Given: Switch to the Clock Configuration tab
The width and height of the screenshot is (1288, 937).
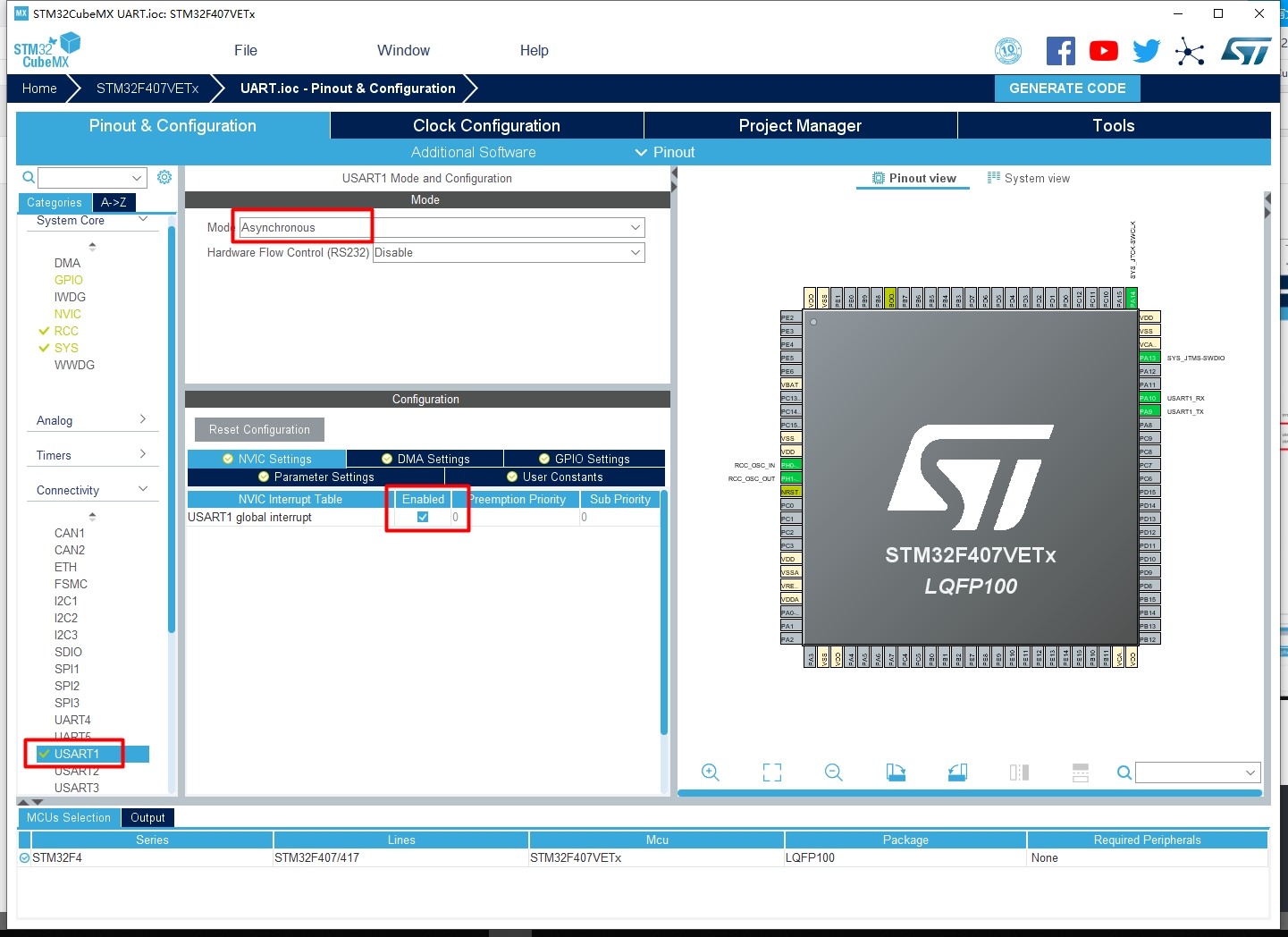Looking at the screenshot, I should [x=486, y=125].
